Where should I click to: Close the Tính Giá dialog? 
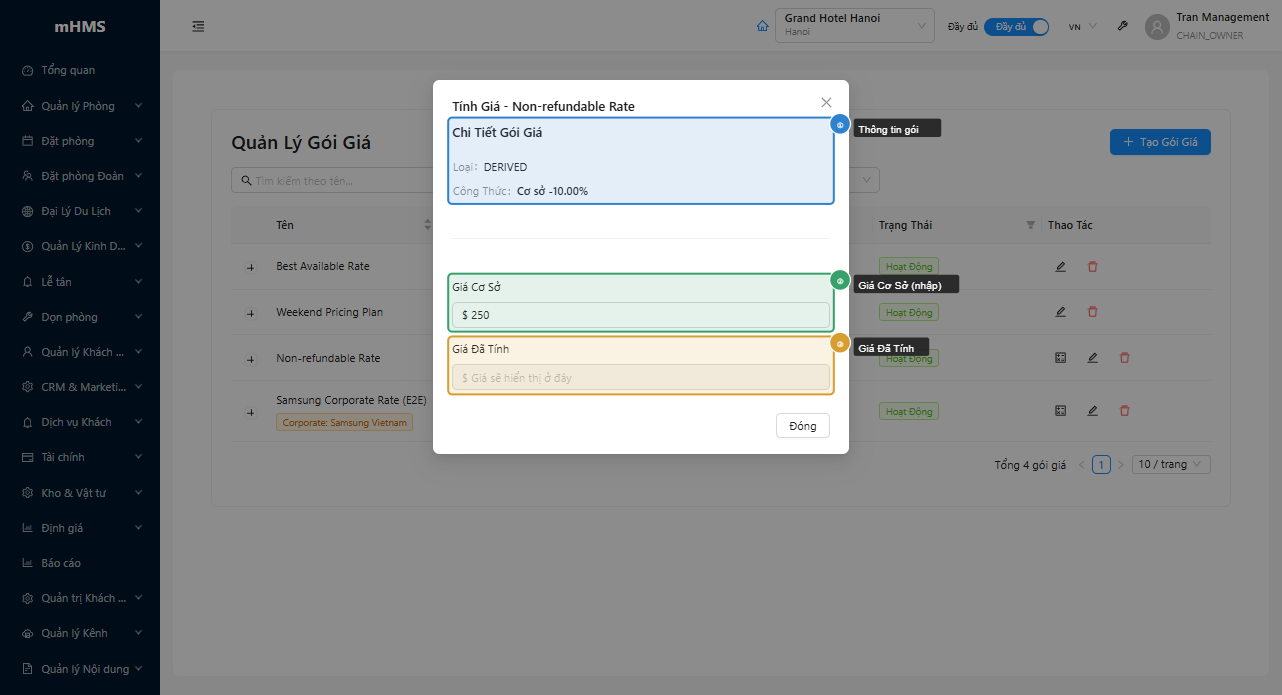pos(826,102)
